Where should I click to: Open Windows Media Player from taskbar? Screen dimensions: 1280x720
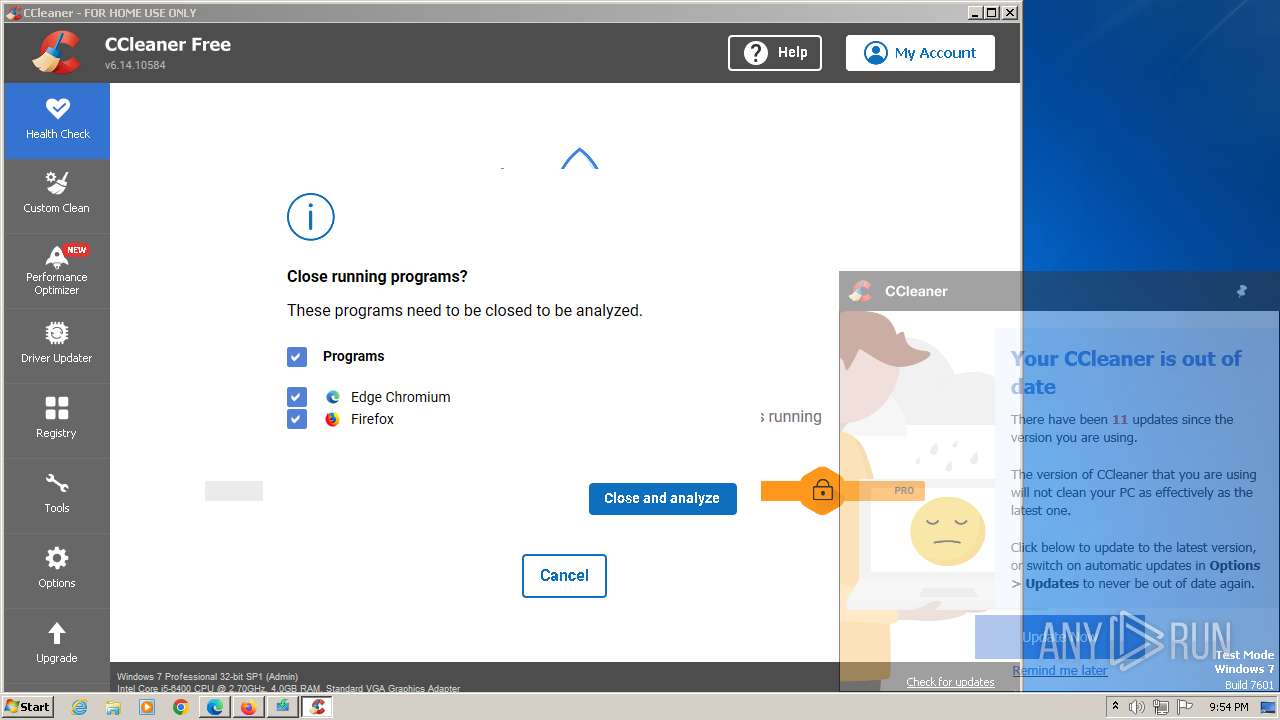tap(147, 707)
